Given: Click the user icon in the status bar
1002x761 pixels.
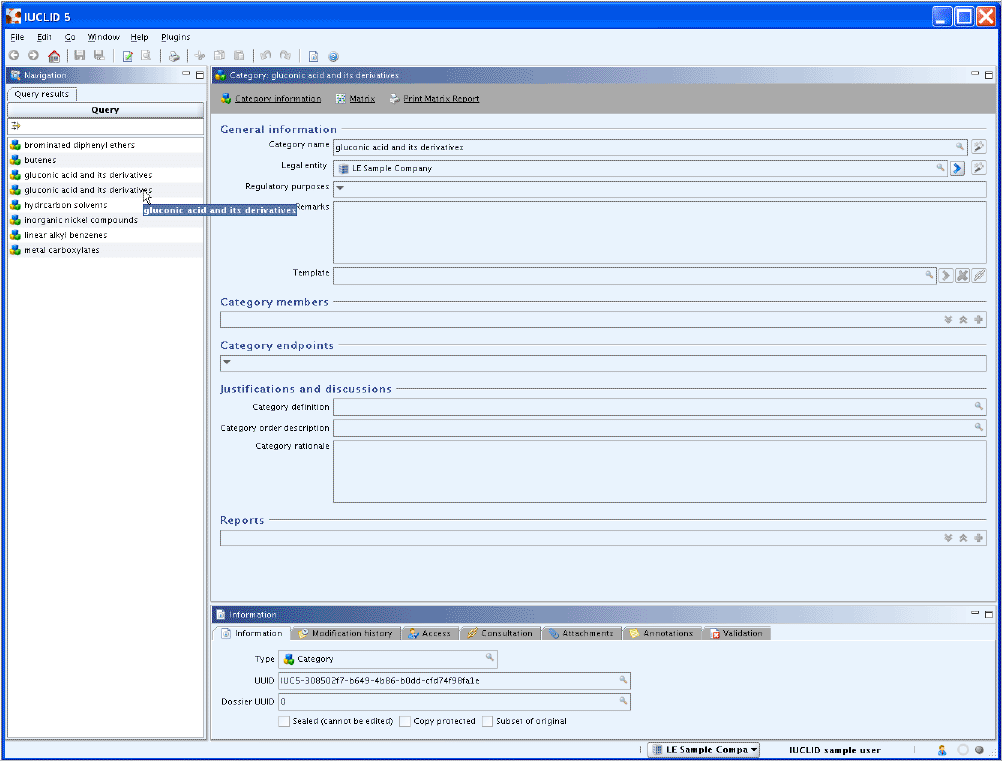Looking at the screenshot, I should point(942,750).
